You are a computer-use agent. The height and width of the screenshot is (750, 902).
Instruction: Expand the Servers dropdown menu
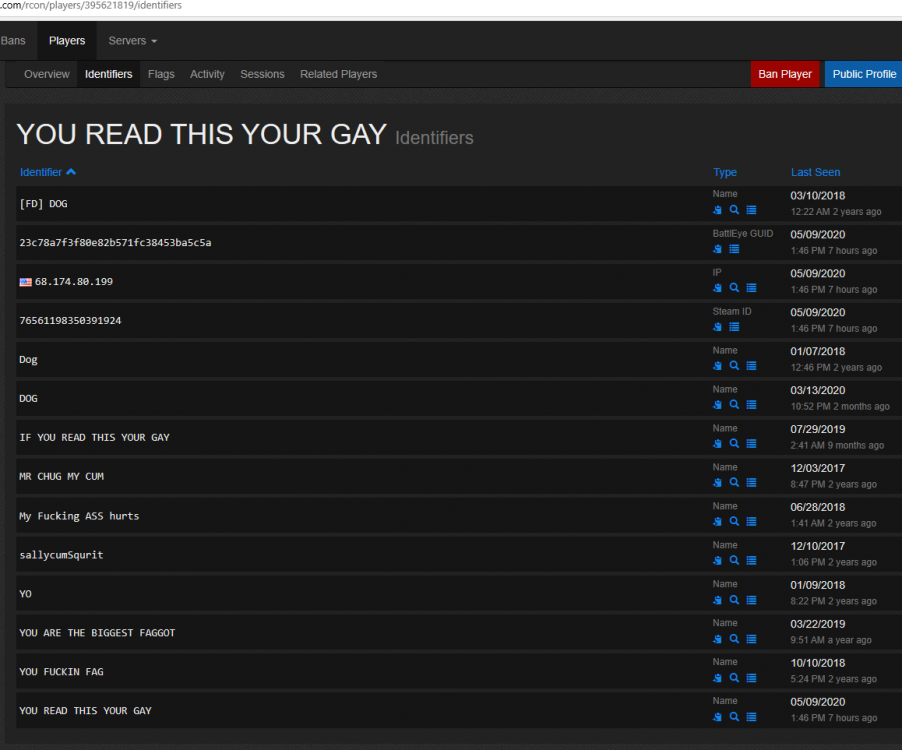(x=133, y=41)
